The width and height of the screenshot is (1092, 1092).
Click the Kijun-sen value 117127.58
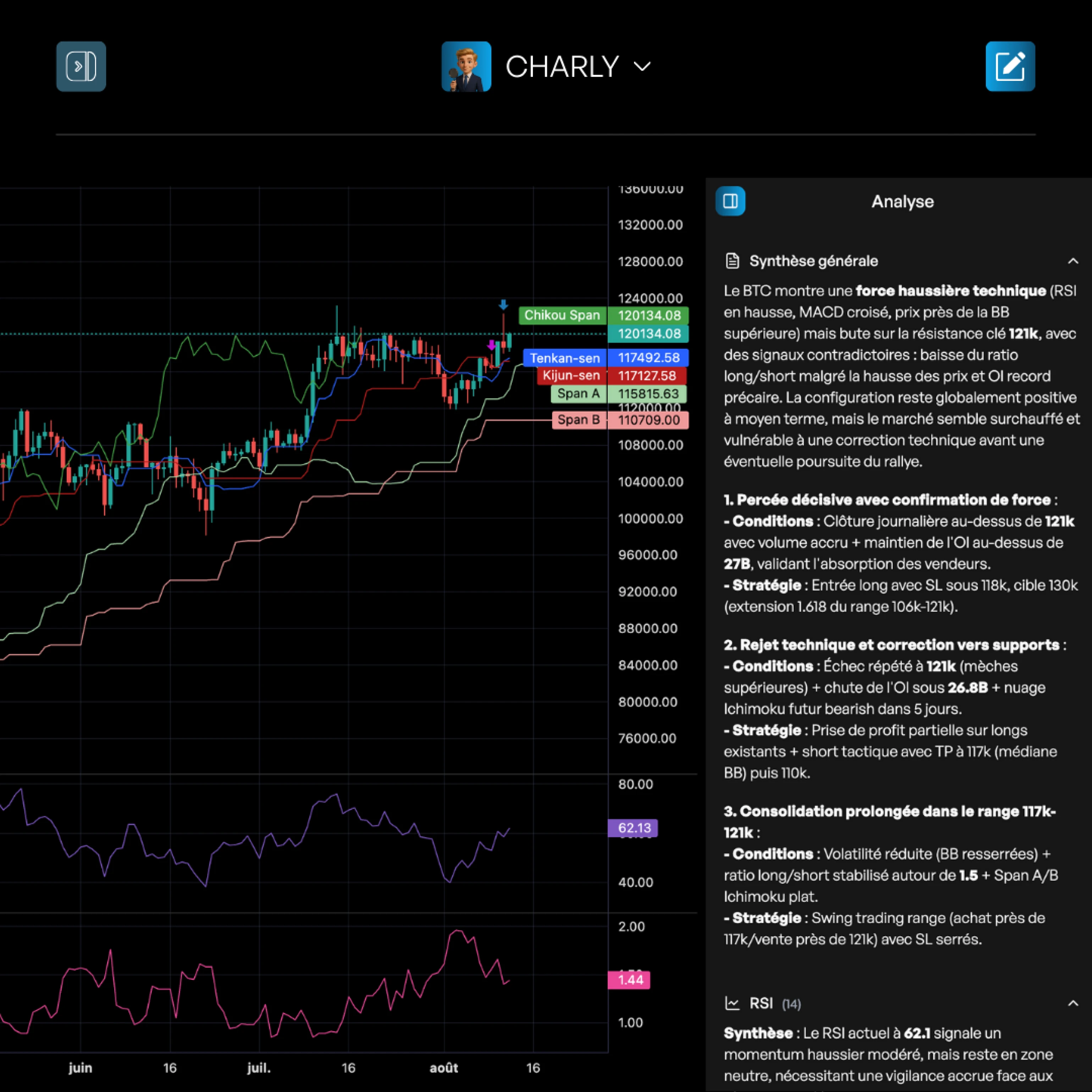[x=647, y=376]
